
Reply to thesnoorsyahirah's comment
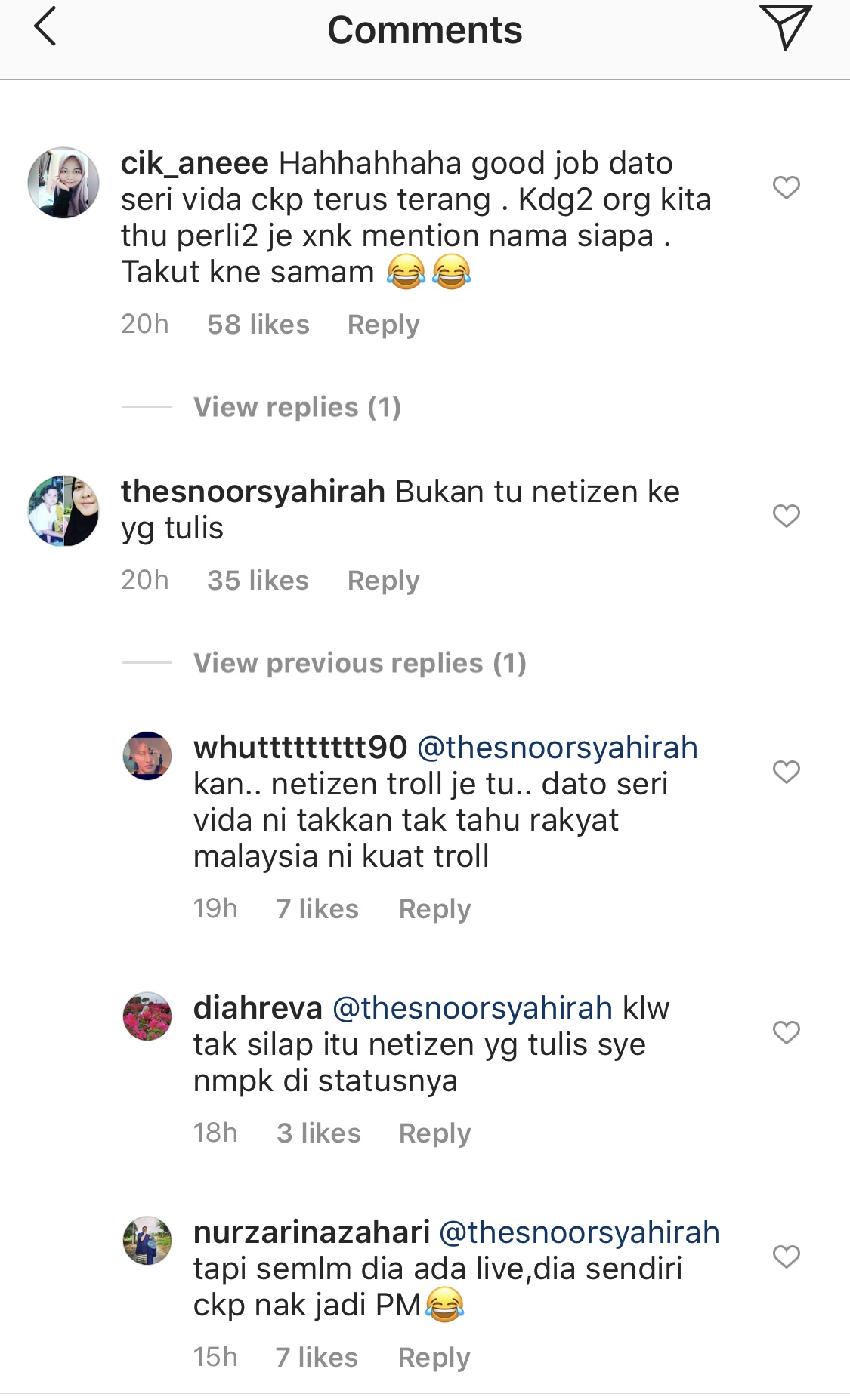tap(383, 581)
